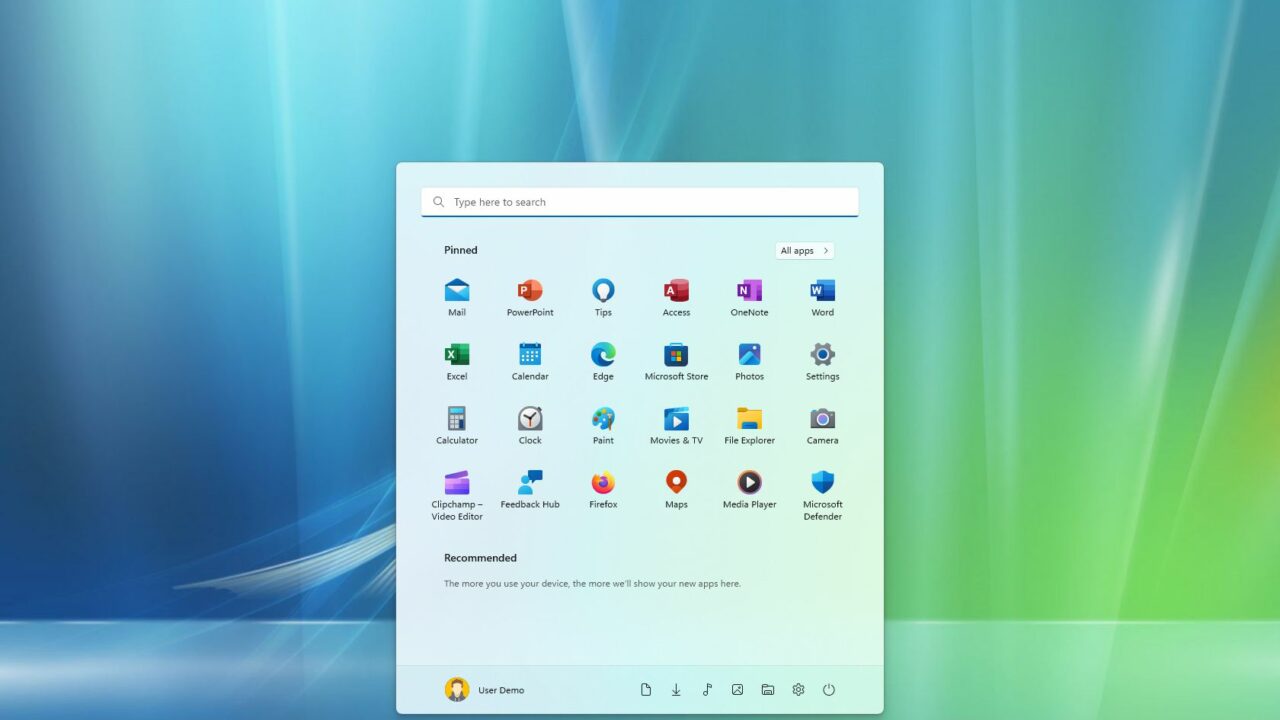Open OneNote from pinned apps
Screen dimensions: 1280x720
749,298
